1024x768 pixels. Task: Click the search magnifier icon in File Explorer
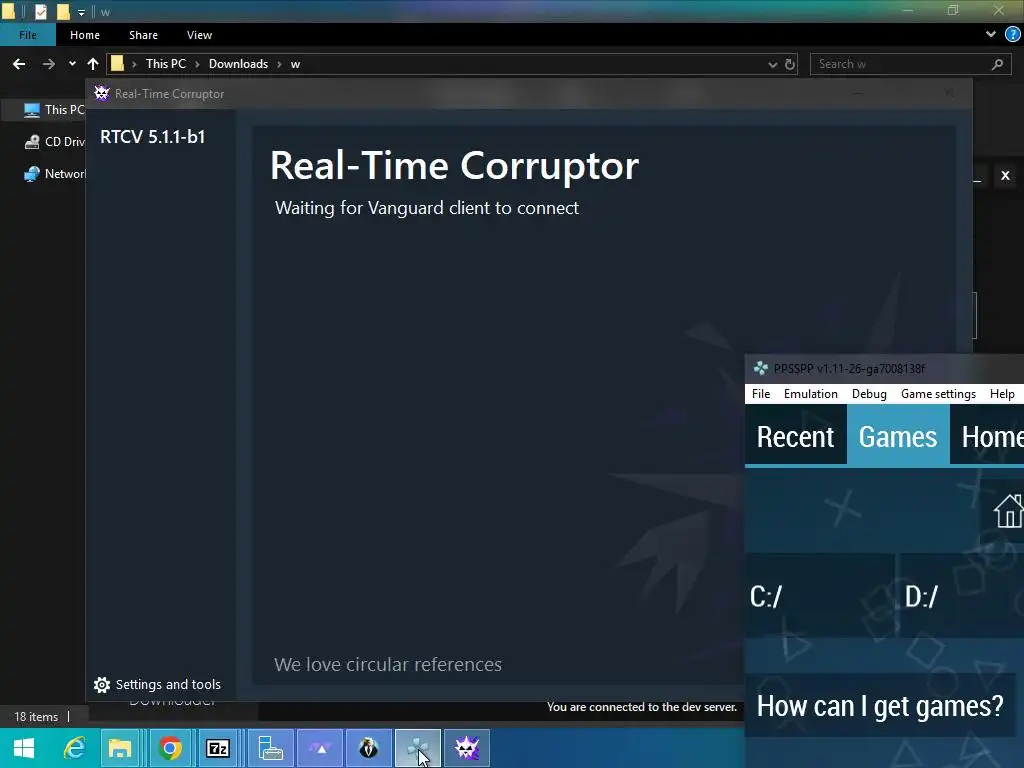tap(997, 64)
